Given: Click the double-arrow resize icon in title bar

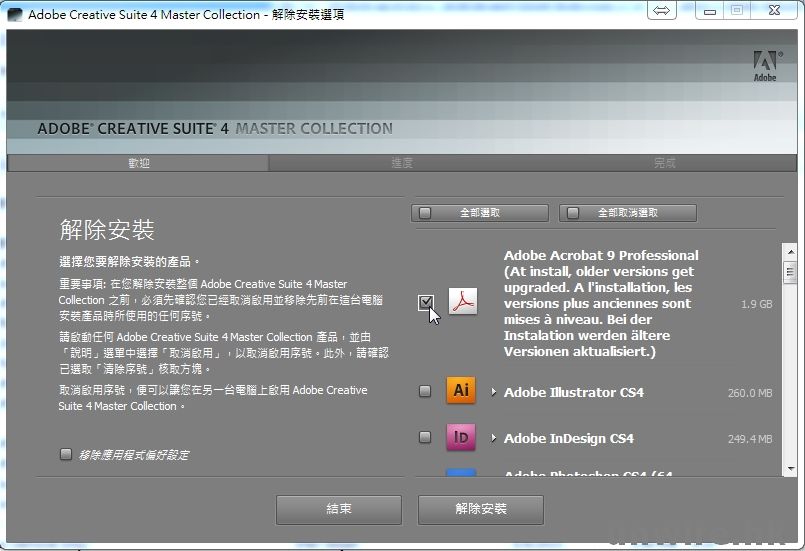Looking at the screenshot, I should click(662, 10).
